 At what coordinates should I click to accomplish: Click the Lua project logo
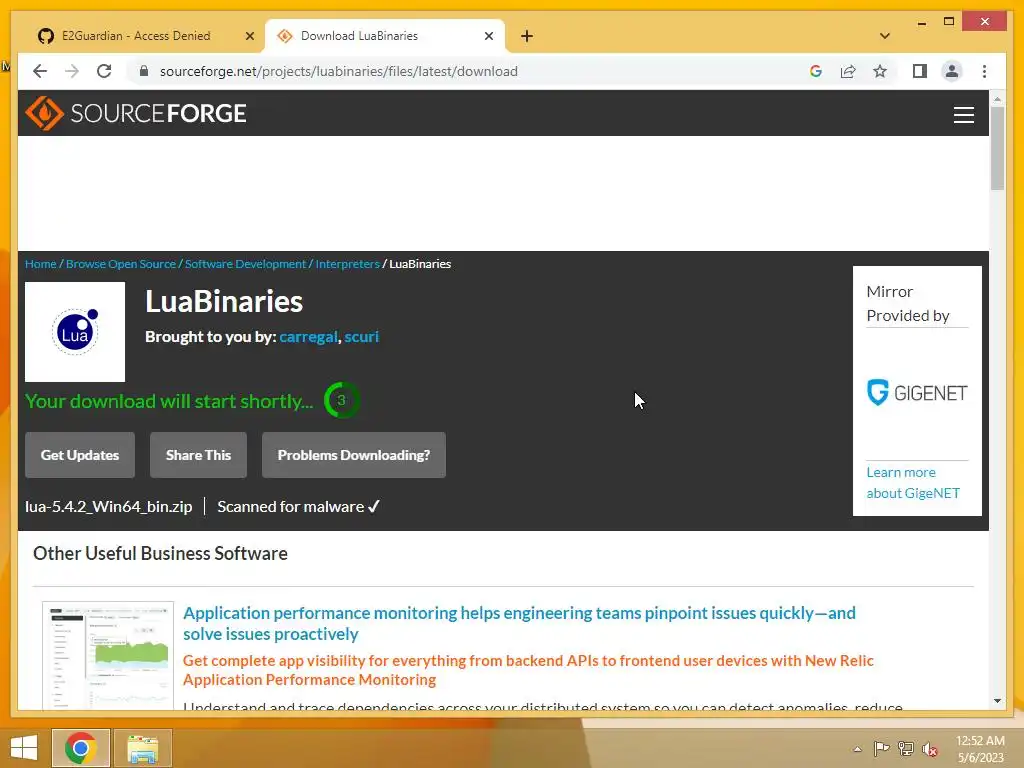click(75, 332)
